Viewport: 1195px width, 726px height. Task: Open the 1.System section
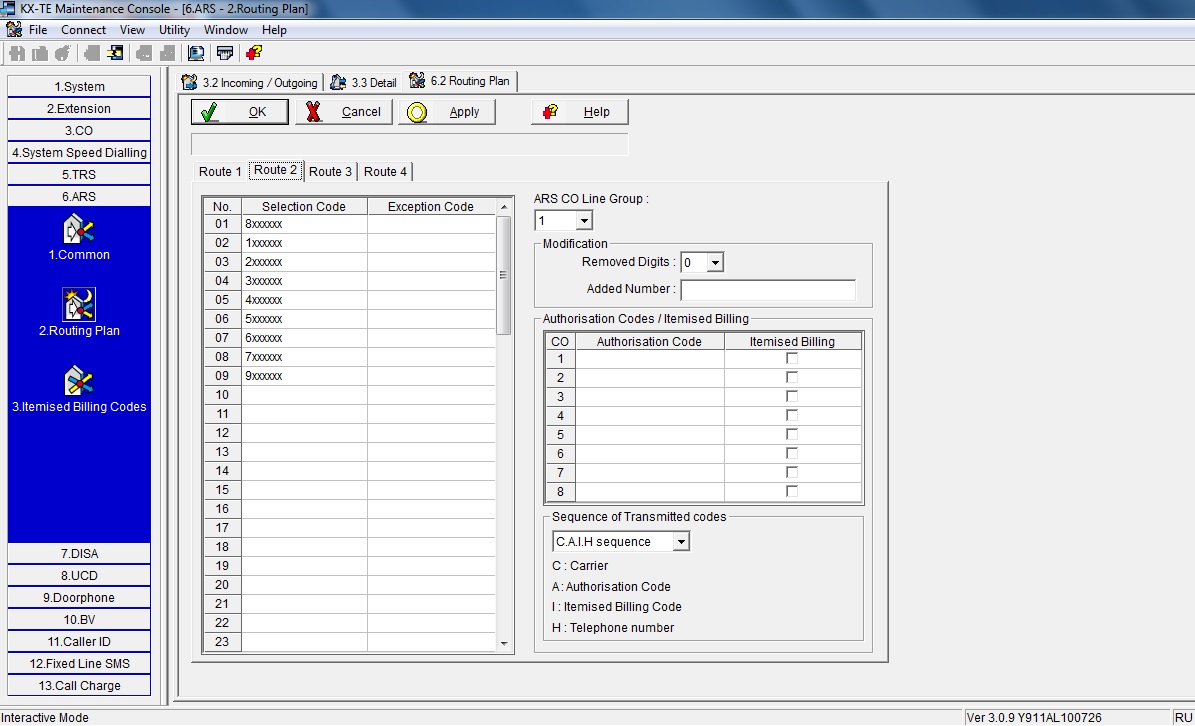79,86
